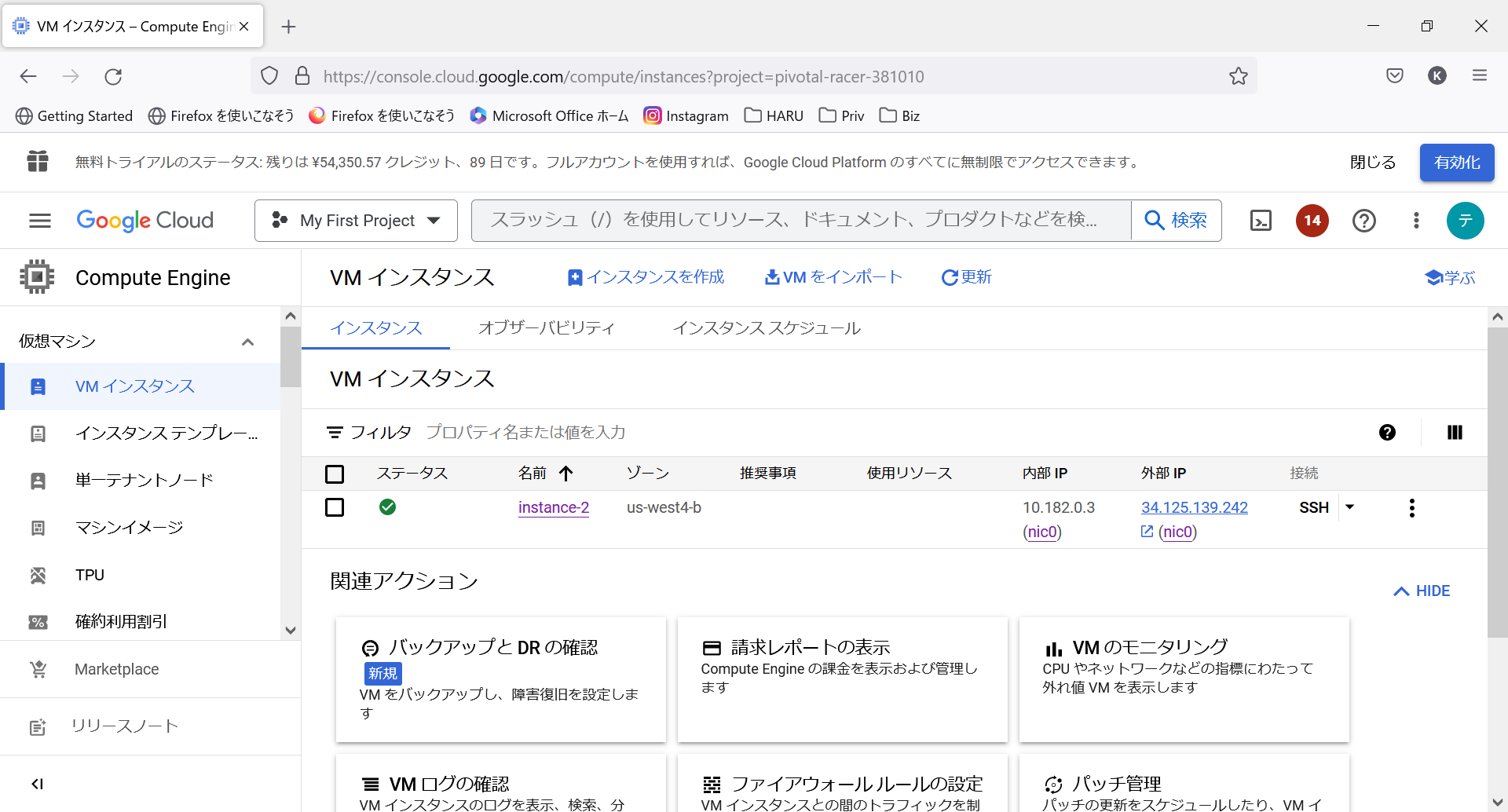Click インスタンスを作成 to create an instance
This screenshot has height=812, width=1508.
tap(646, 277)
